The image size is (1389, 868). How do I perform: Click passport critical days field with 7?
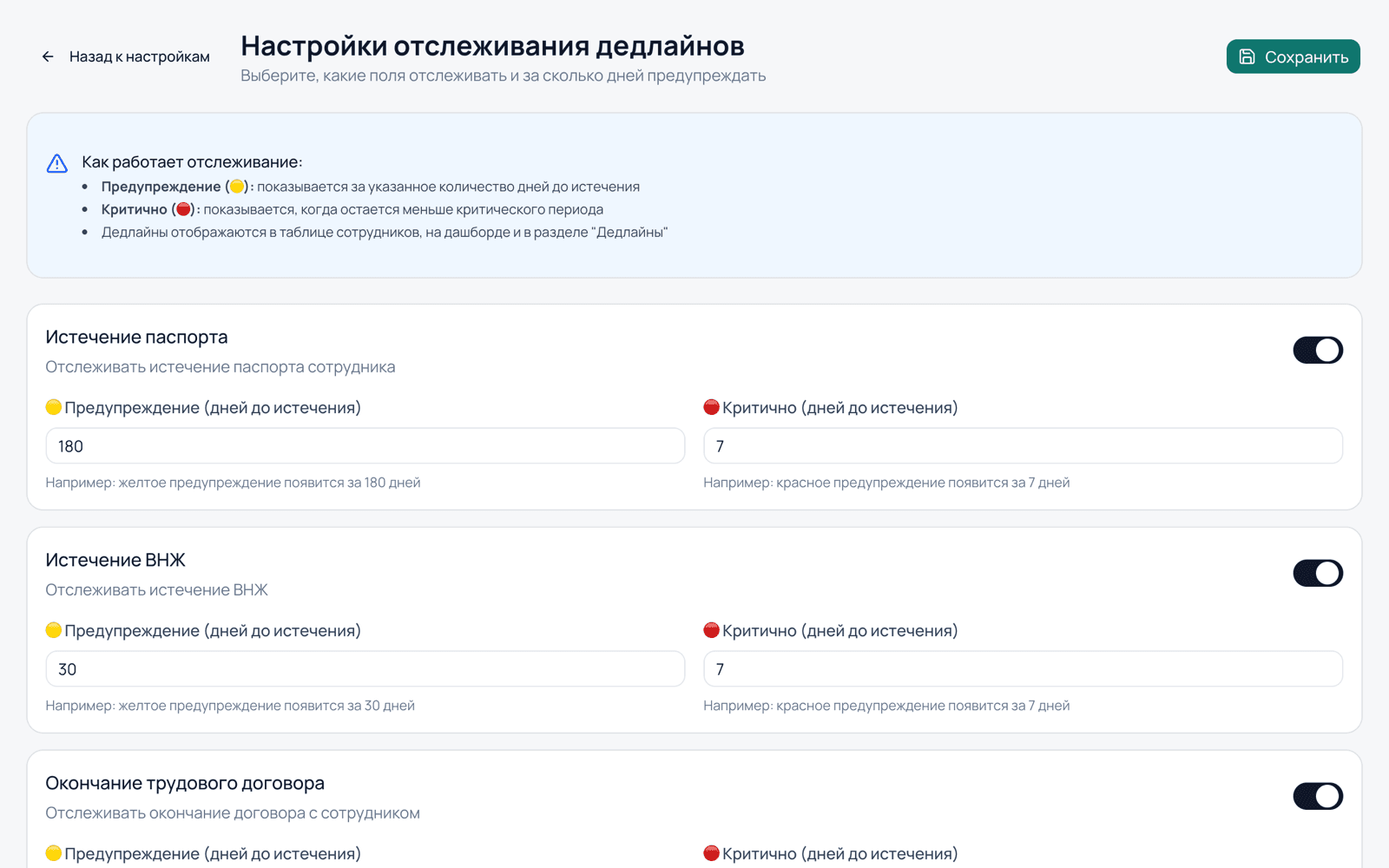pyautogui.click(x=1023, y=446)
